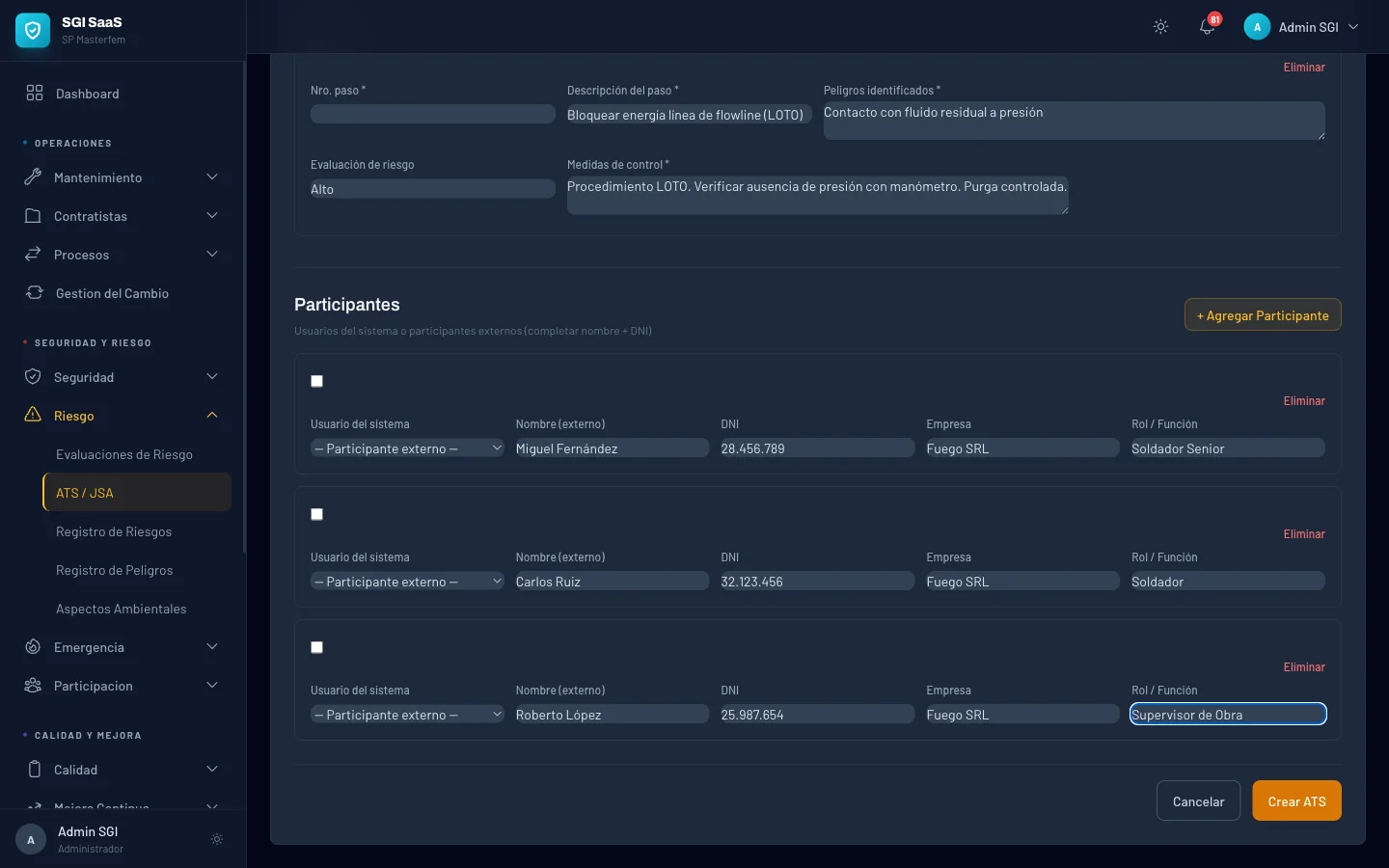The height and width of the screenshot is (868, 1389).
Task: Check the checkbox for Miguel Fernández participant
Action: (316, 381)
